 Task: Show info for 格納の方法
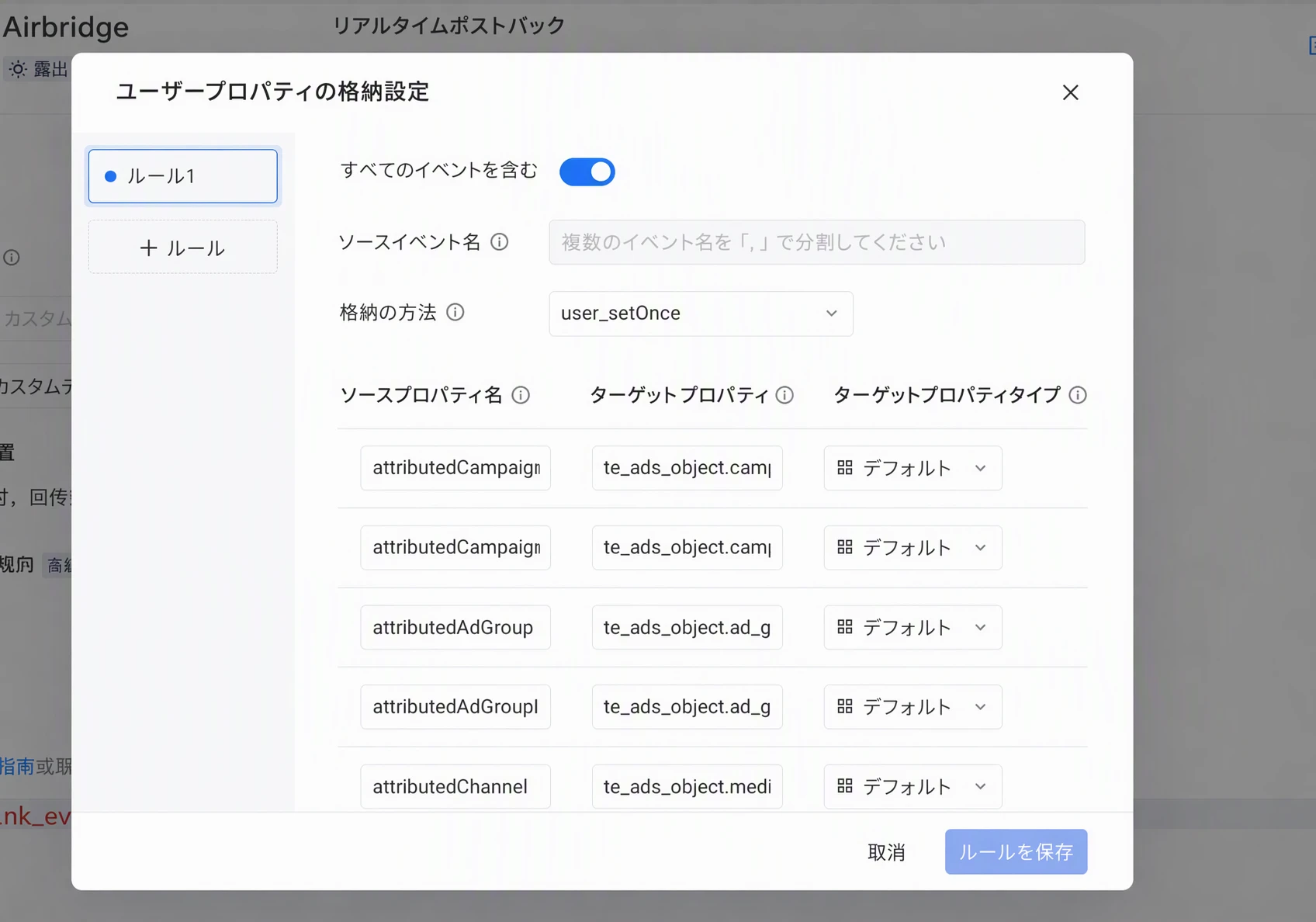click(x=455, y=312)
